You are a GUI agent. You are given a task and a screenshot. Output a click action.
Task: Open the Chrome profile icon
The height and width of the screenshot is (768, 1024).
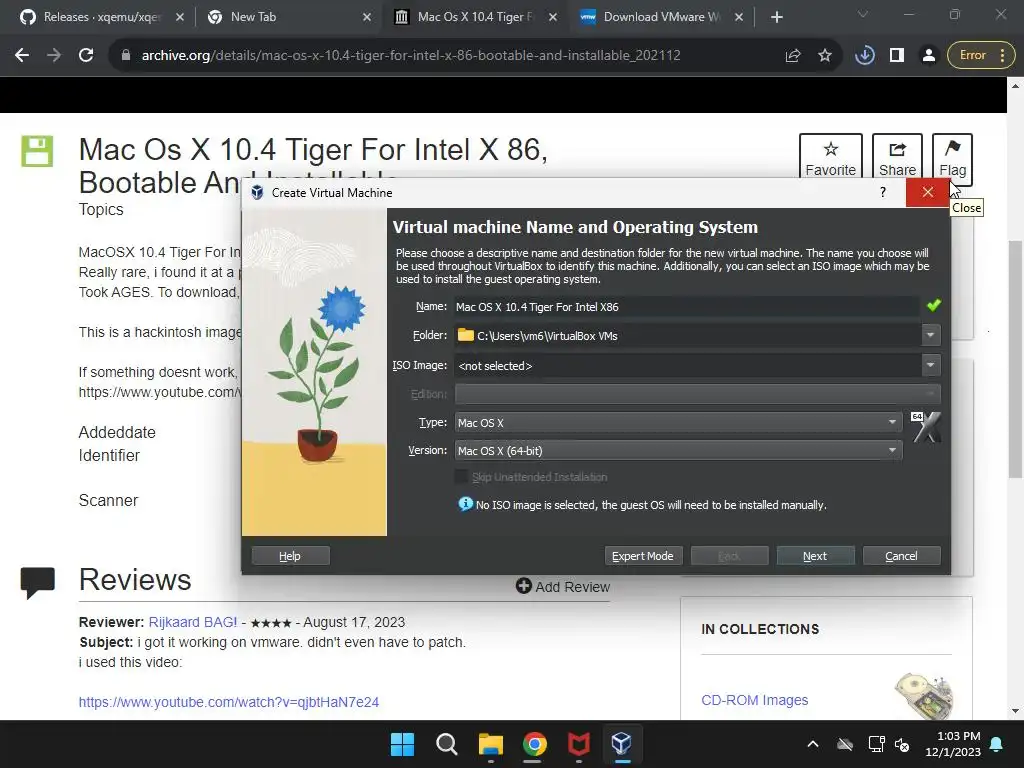tap(928, 56)
